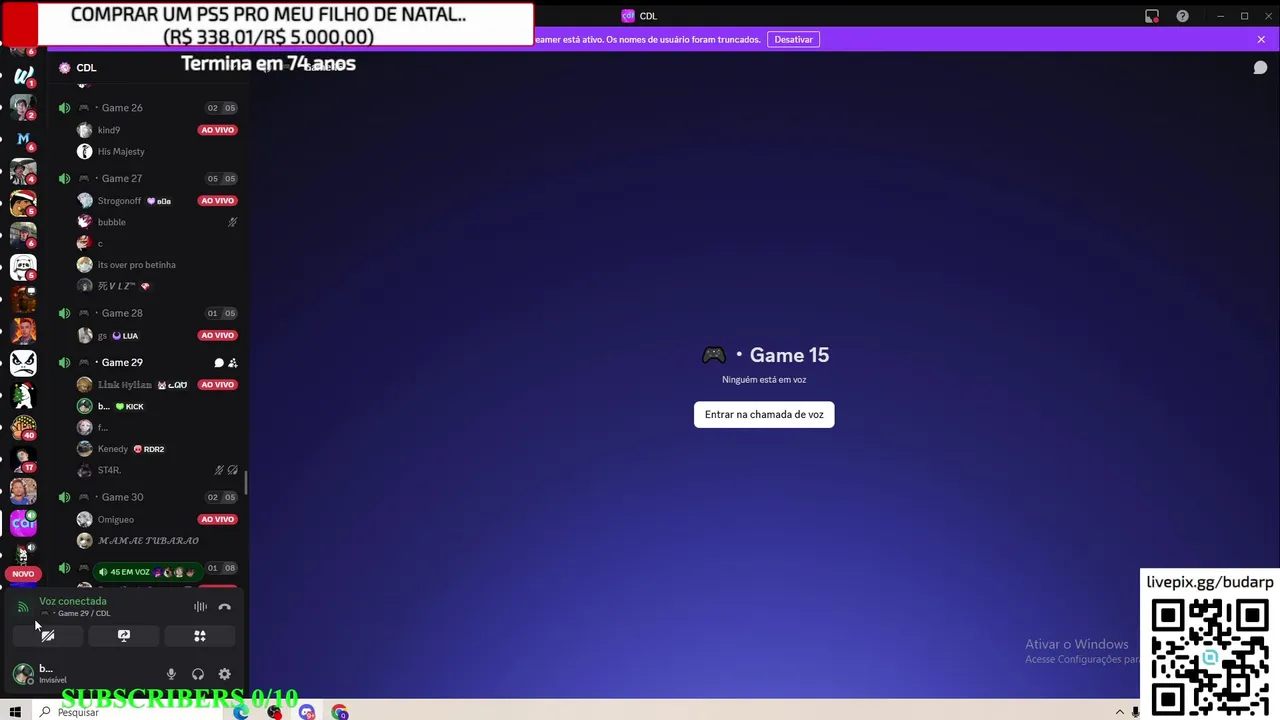Dismiss the streamer mode purple banner

click(x=1261, y=39)
